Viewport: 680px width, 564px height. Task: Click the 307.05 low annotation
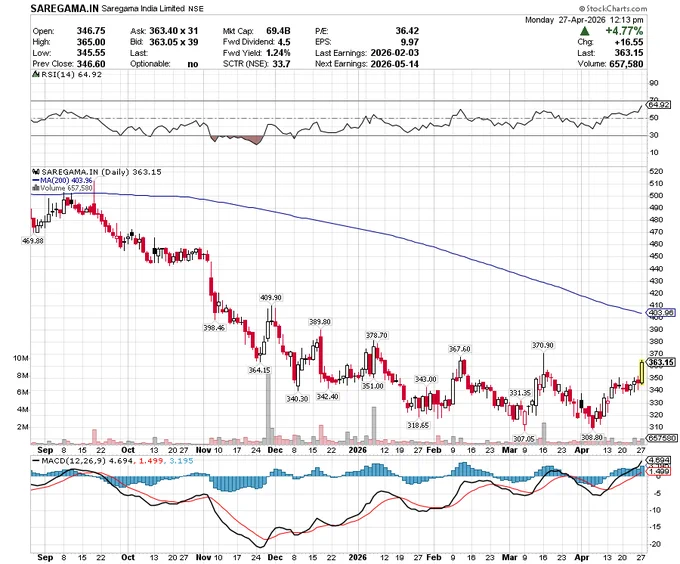pos(523,439)
